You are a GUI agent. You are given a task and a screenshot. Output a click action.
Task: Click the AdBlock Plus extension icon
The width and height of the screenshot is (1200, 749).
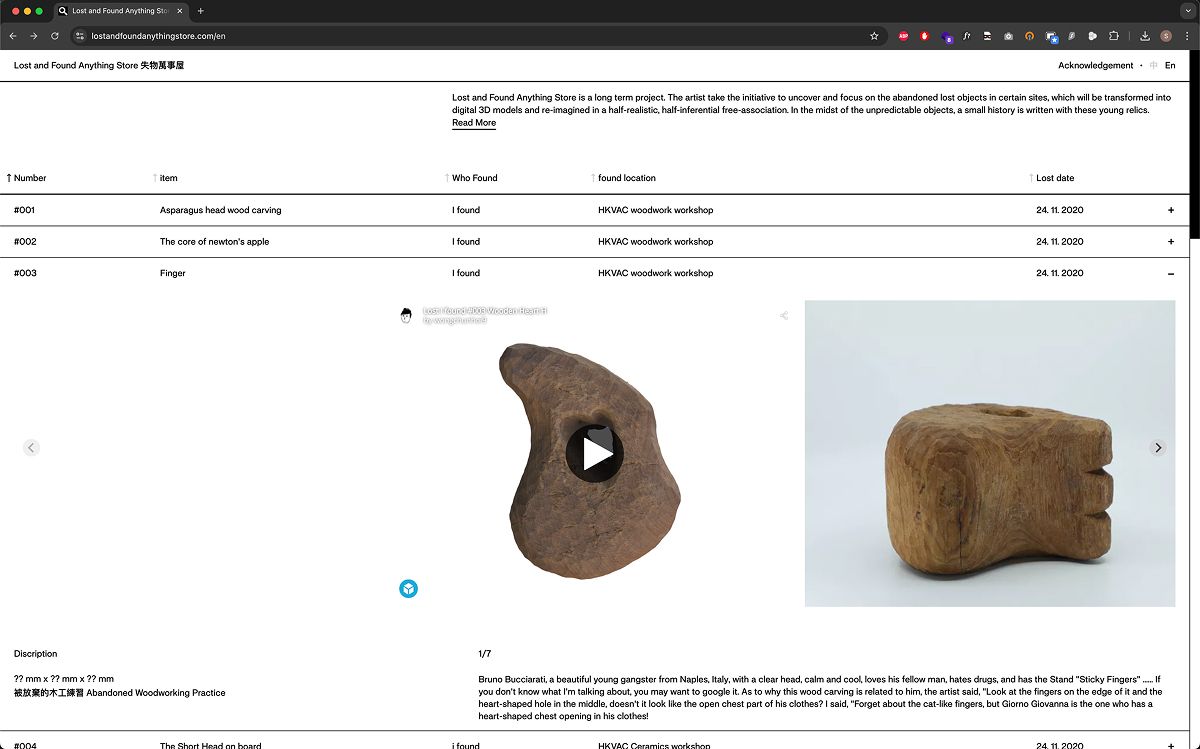pos(903,36)
